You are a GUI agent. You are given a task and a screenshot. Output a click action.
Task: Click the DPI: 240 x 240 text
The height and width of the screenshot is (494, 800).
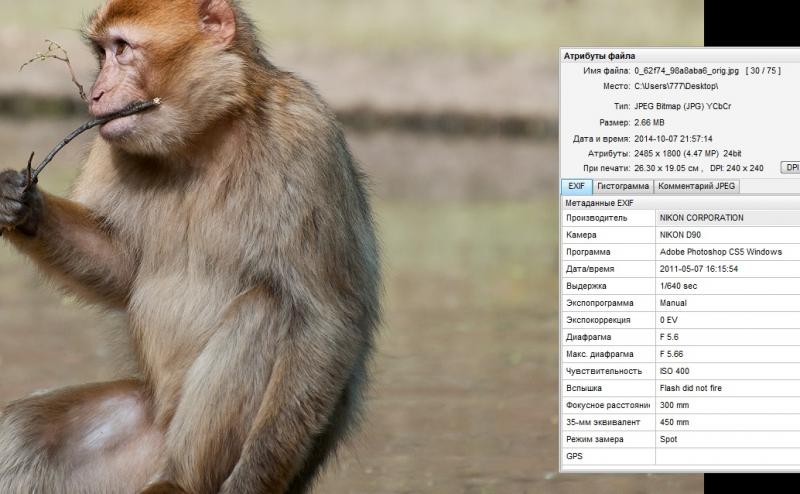tap(736, 168)
